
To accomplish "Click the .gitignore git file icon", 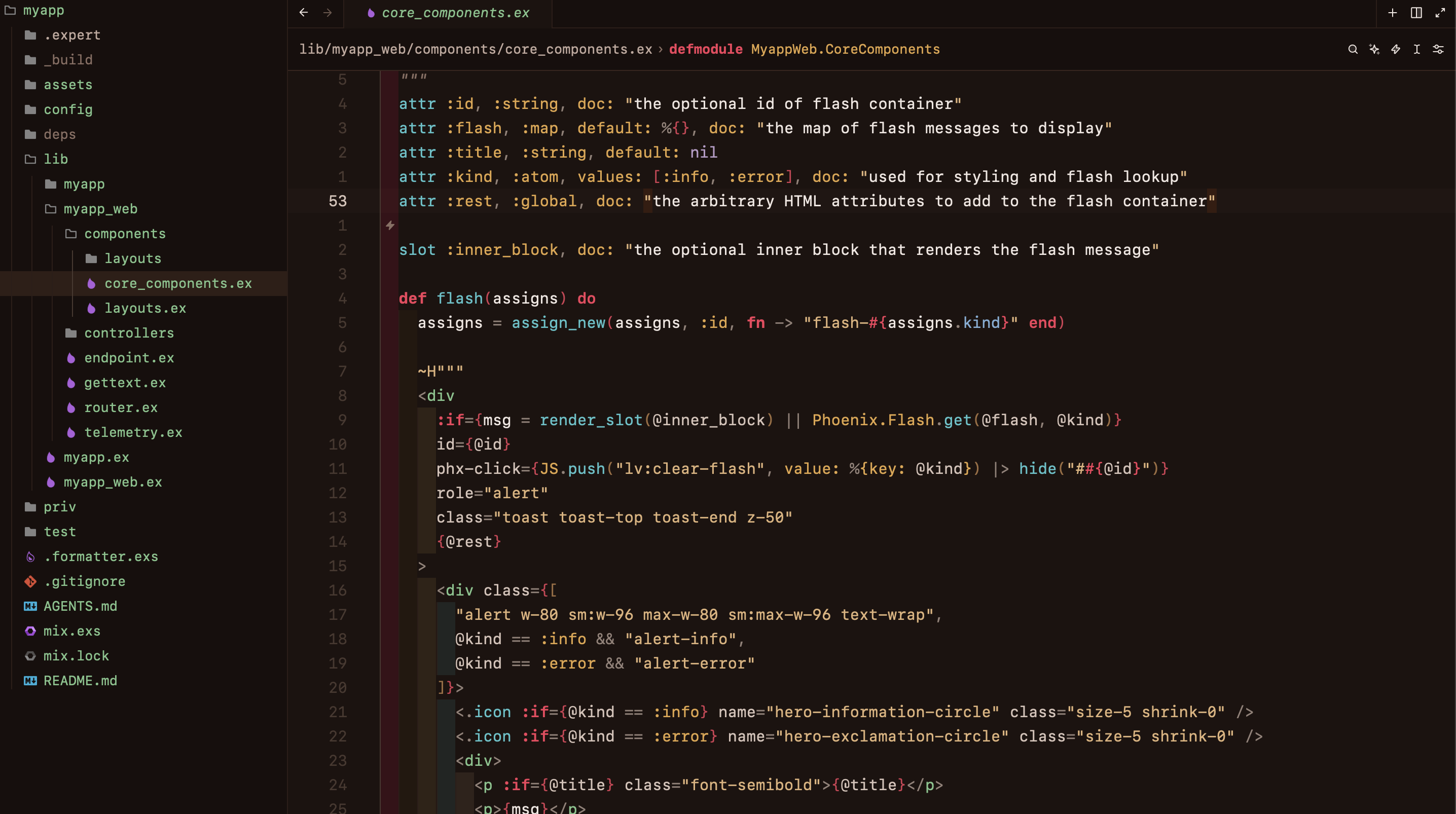I will [30, 581].
